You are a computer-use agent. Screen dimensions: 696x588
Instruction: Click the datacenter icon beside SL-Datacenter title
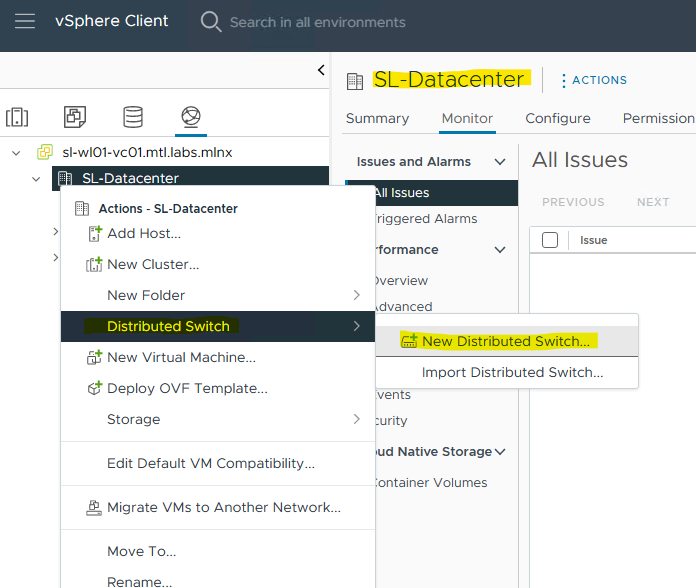coord(355,81)
